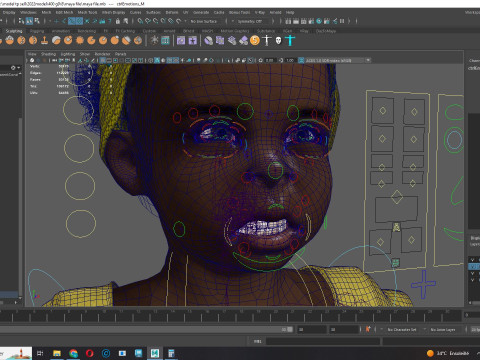480x360 pixels.
Task: Open the Render View window icon
Action: (288, 21)
